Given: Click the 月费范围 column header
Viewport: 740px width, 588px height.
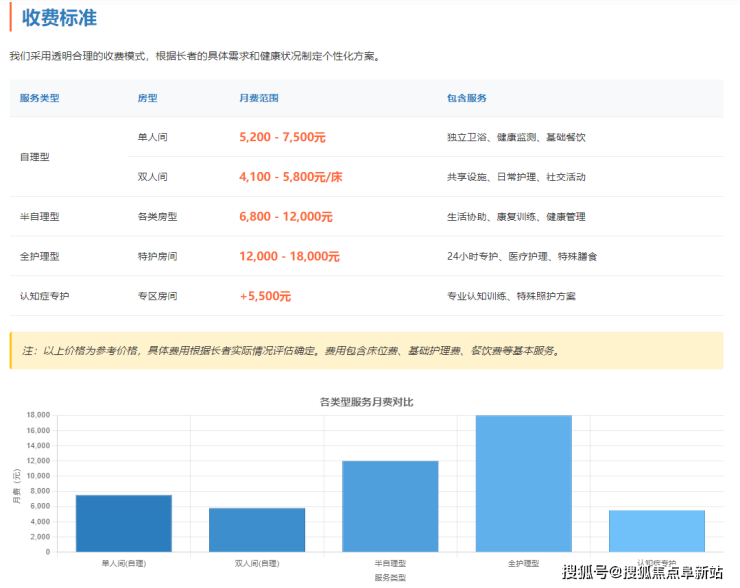Looking at the screenshot, I should 259,98.
